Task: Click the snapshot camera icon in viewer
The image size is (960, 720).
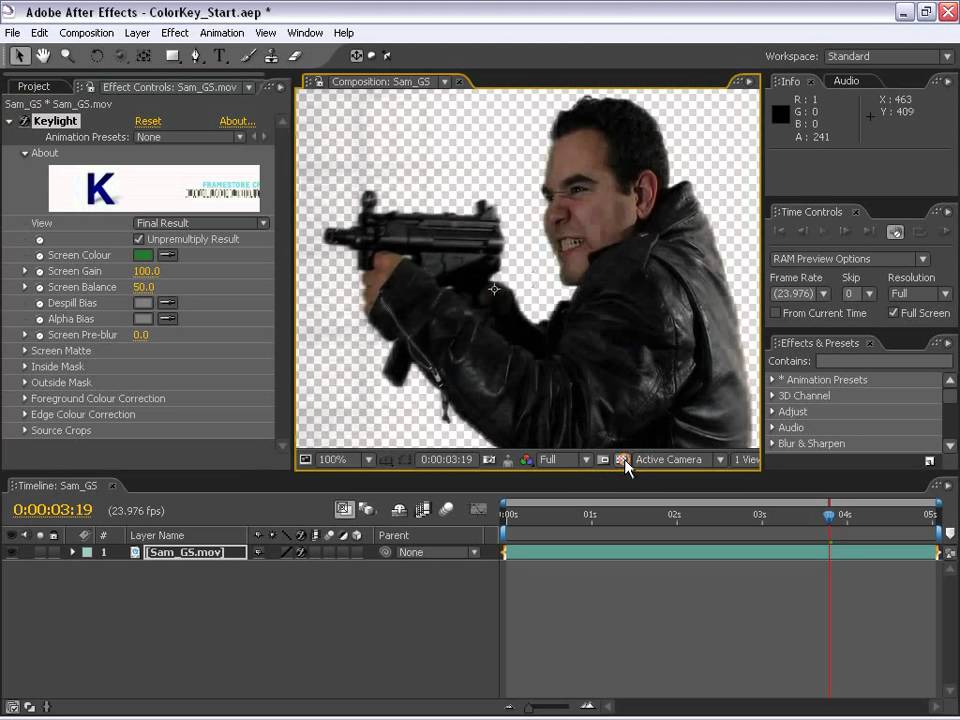Action: point(489,460)
